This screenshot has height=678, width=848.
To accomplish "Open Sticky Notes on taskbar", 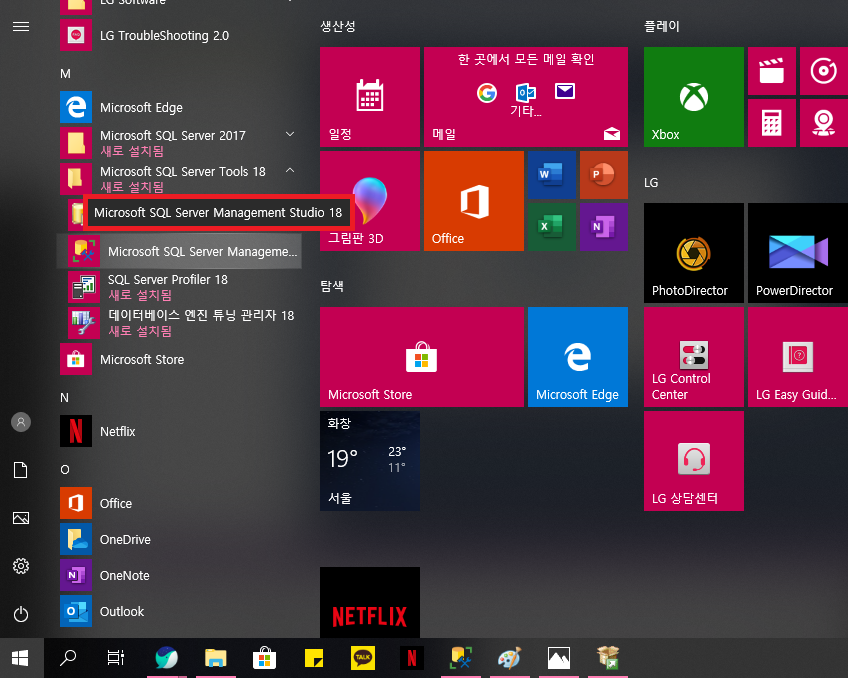I will tap(314, 658).
